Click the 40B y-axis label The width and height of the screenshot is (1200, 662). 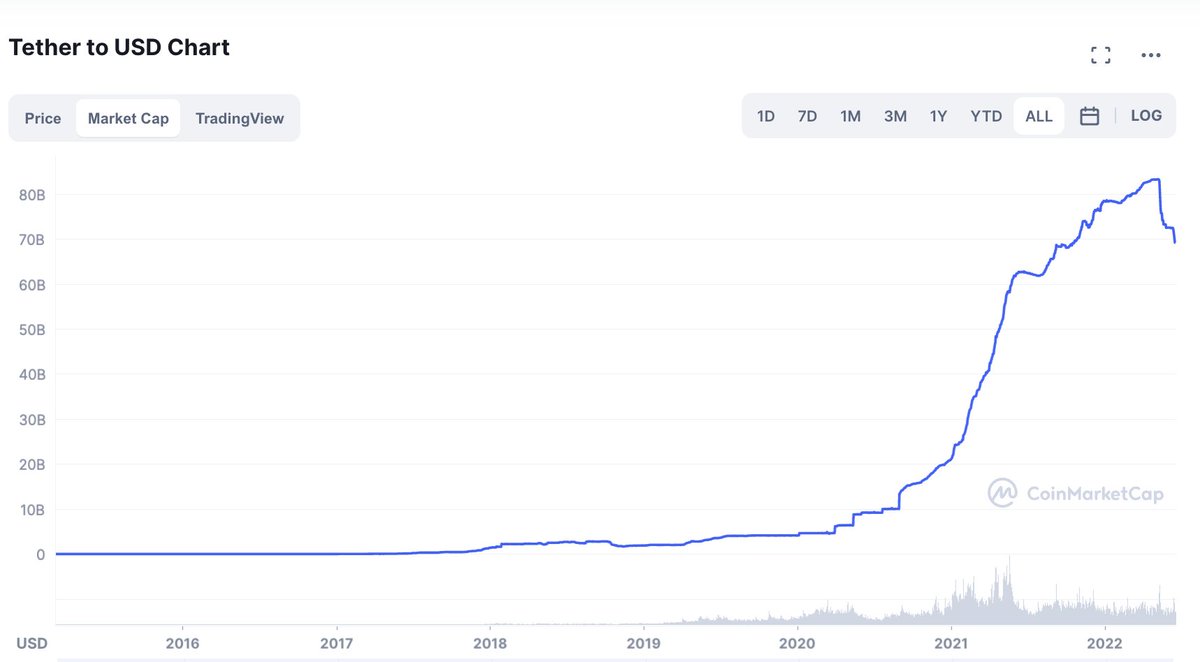33,375
